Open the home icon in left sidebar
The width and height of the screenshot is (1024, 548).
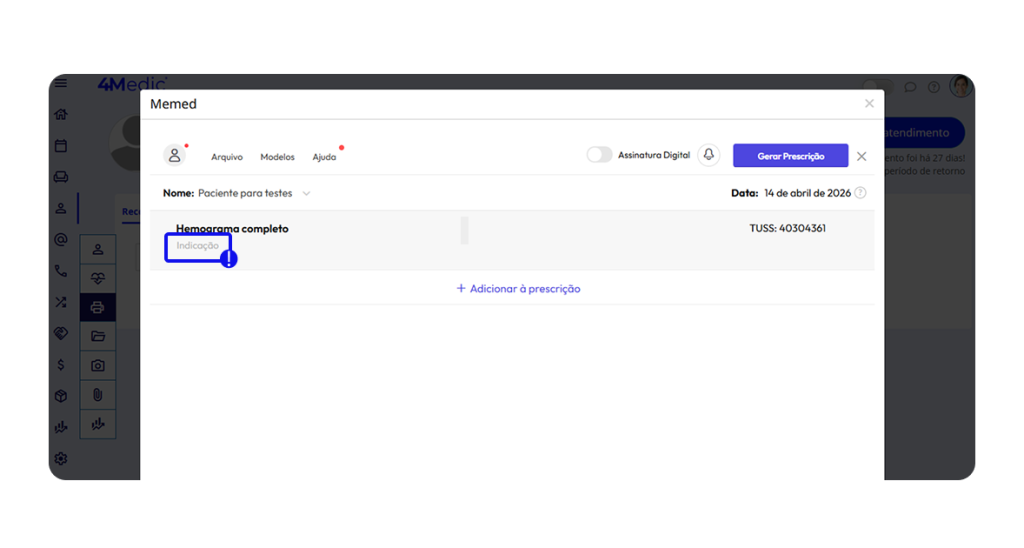61,115
